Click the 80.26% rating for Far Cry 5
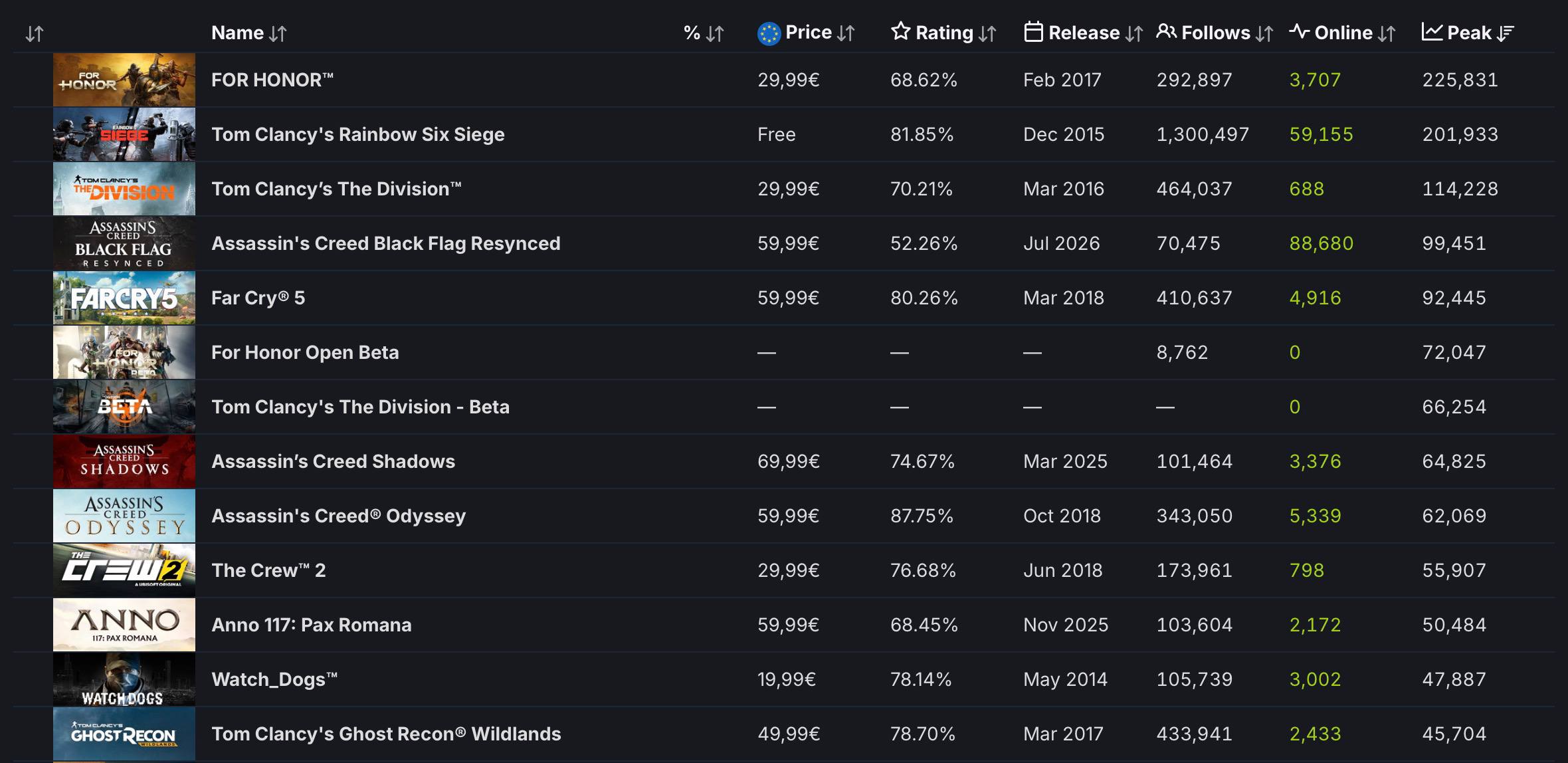1568x763 pixels. point(924,298)
